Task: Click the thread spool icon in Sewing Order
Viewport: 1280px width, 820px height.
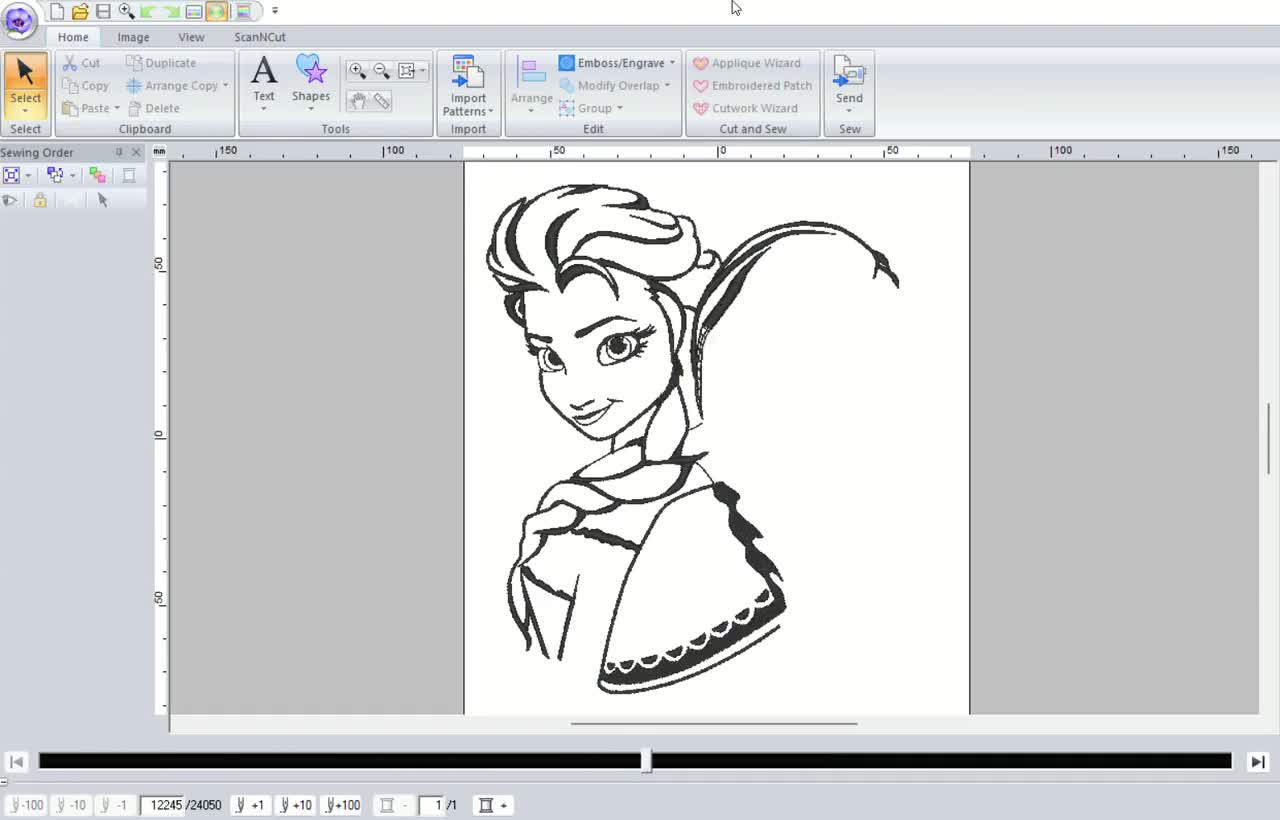Action: (x=129, y=175)
